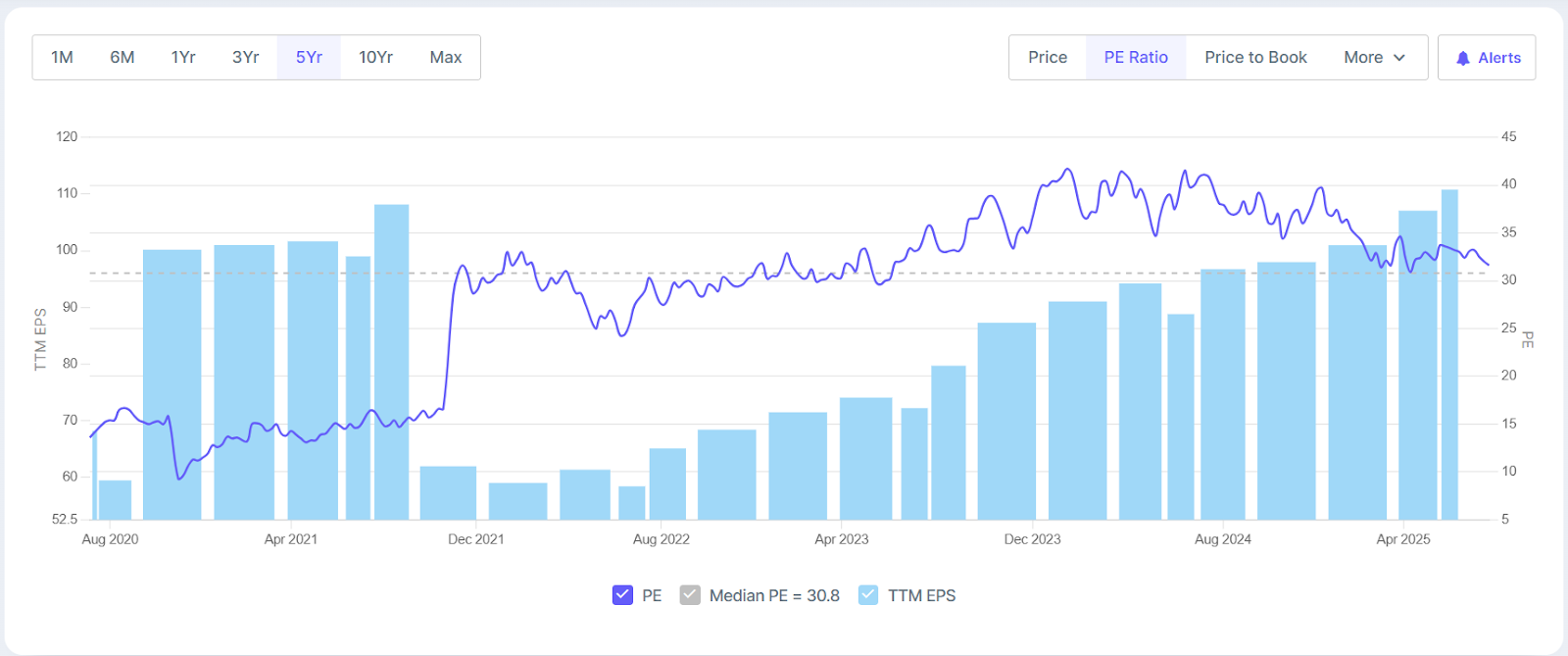
Task: Select the 3Yr time range
Action: tap(245, 57)
